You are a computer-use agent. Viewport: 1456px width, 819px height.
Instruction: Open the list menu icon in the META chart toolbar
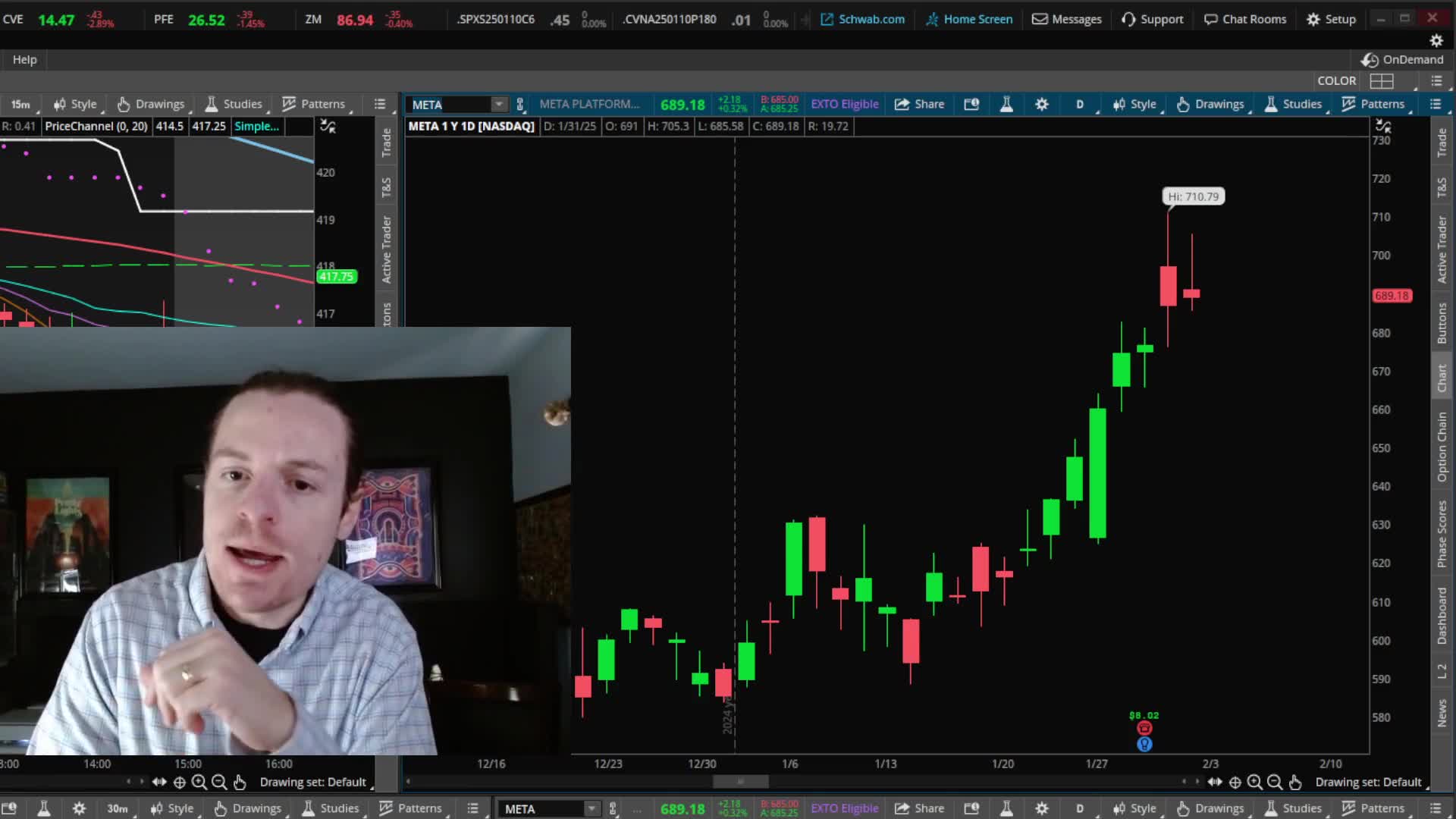(1435, 104)
